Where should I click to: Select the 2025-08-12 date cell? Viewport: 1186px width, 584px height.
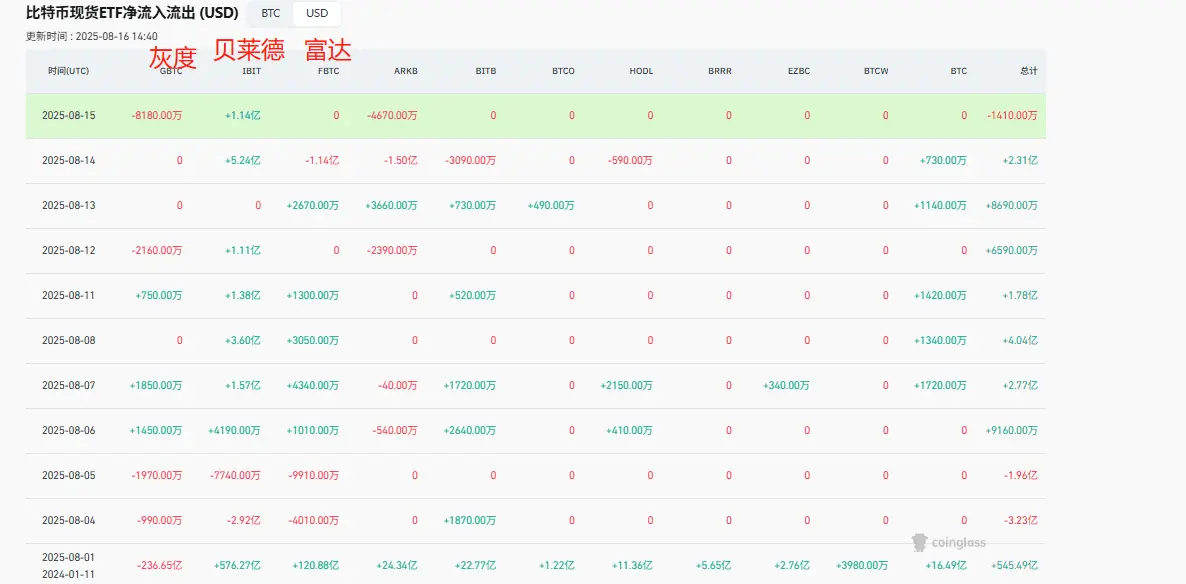tap(67, 250)
